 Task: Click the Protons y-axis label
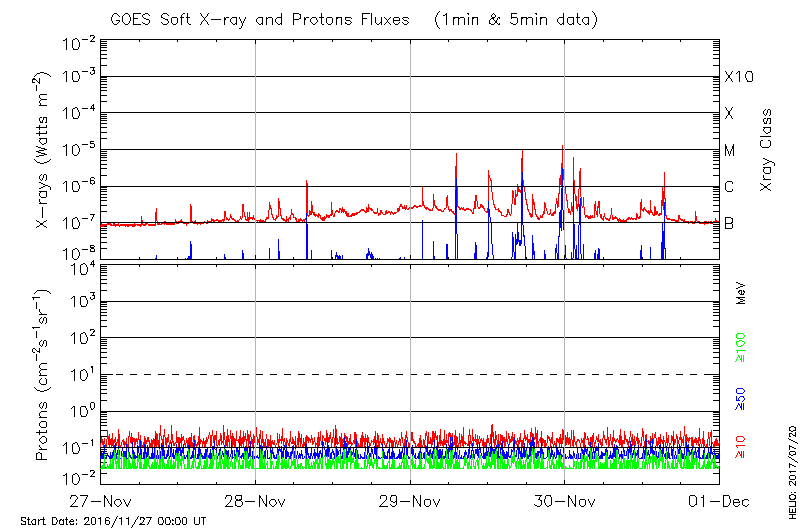(x=44, y=375)
